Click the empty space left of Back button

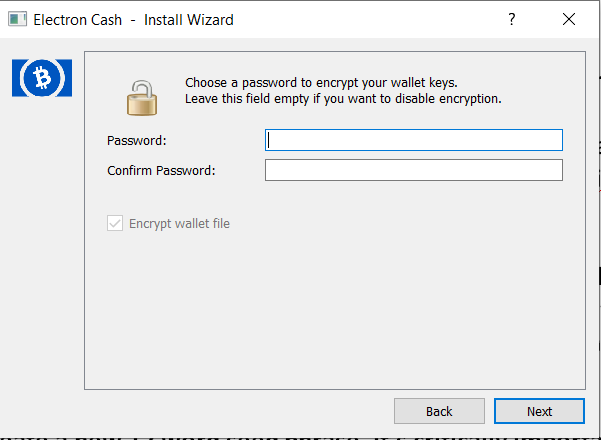click(240, 411)
